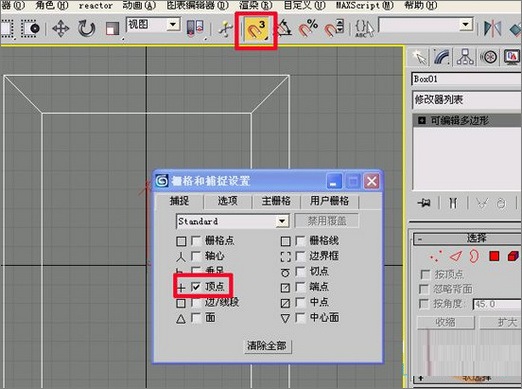Enable the 栅格点 snap checkbox
This screenshot has height=389, width=522.
[x=196, y=241]
